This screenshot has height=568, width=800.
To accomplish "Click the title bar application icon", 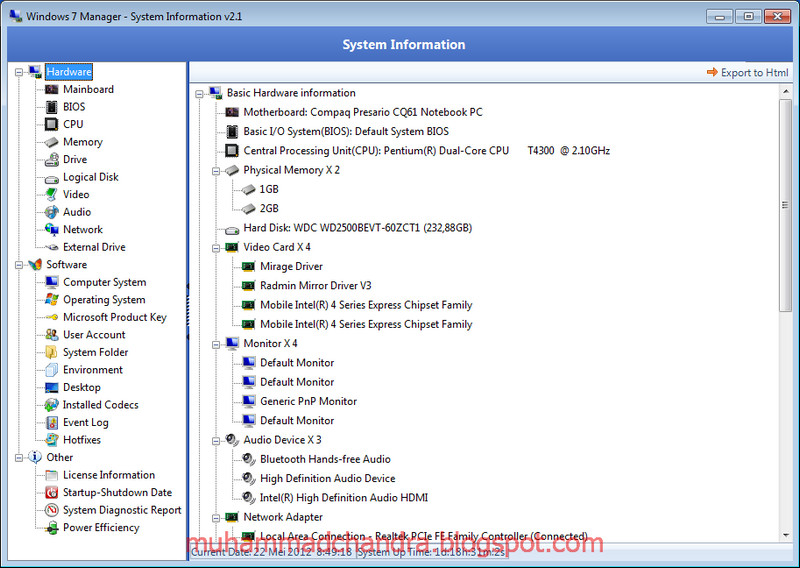I will 16,16.
